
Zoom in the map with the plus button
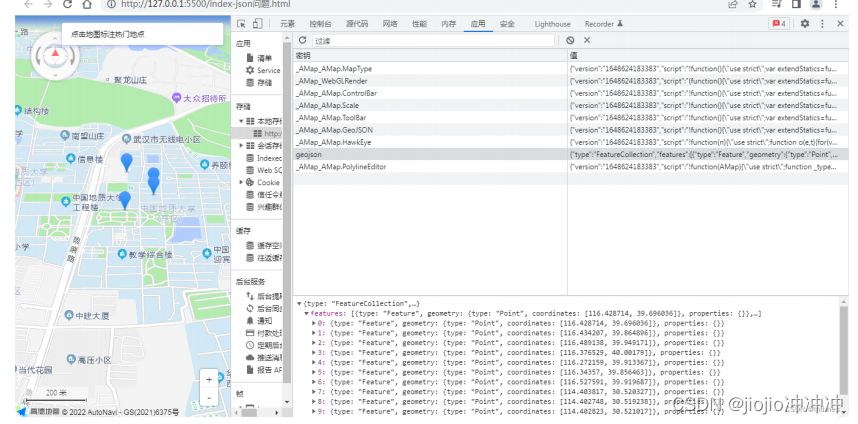pos(209,380)
